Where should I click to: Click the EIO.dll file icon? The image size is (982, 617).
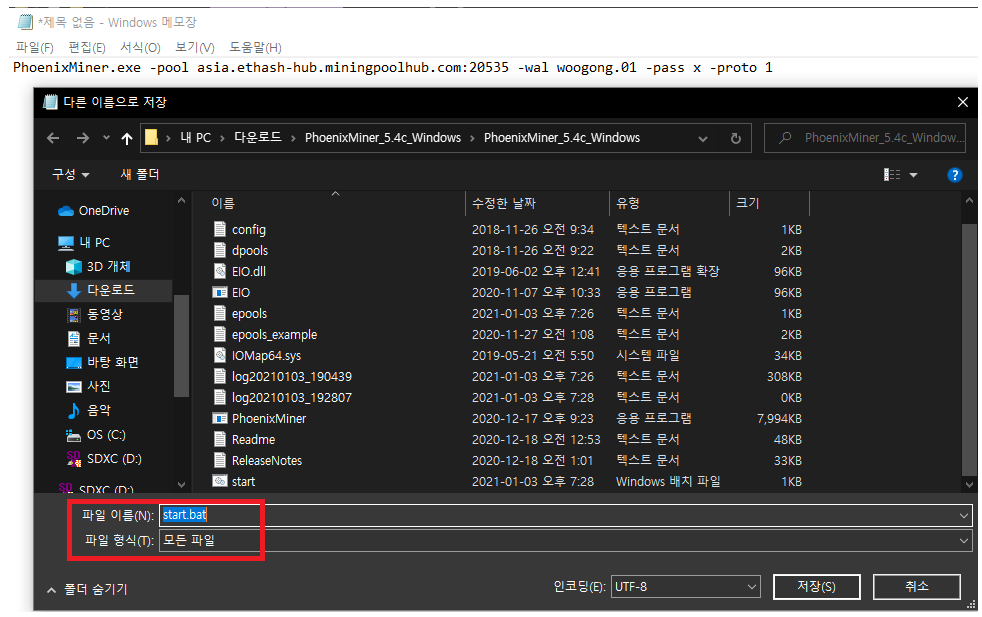220,271
